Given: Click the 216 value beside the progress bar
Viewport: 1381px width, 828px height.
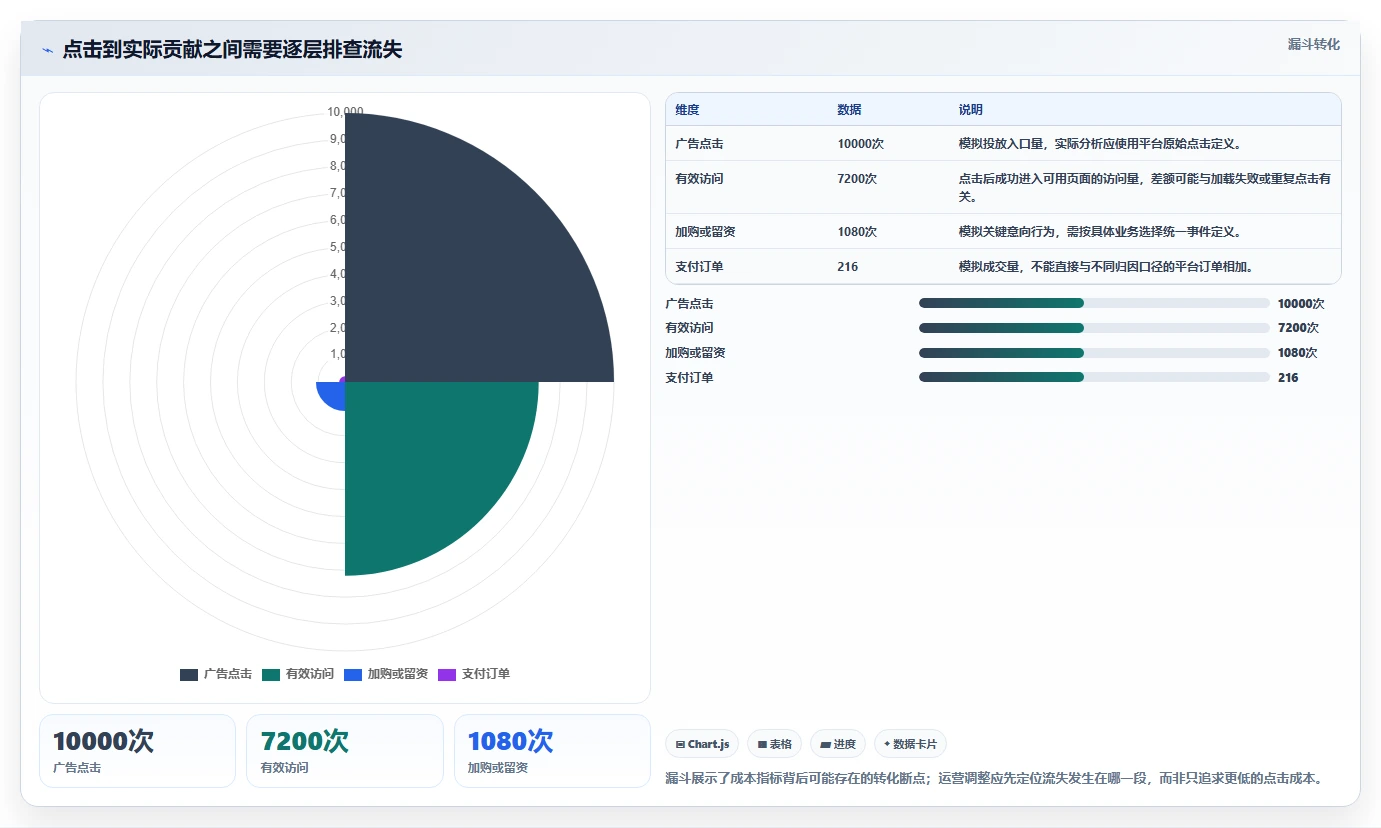Looking at the screenshot, I should click(x=1288, y=377).
